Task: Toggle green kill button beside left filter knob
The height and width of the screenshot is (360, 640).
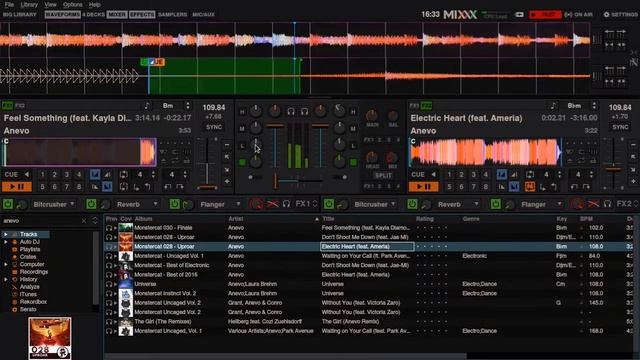Action: pyautogui.click(x=242, y=162)
